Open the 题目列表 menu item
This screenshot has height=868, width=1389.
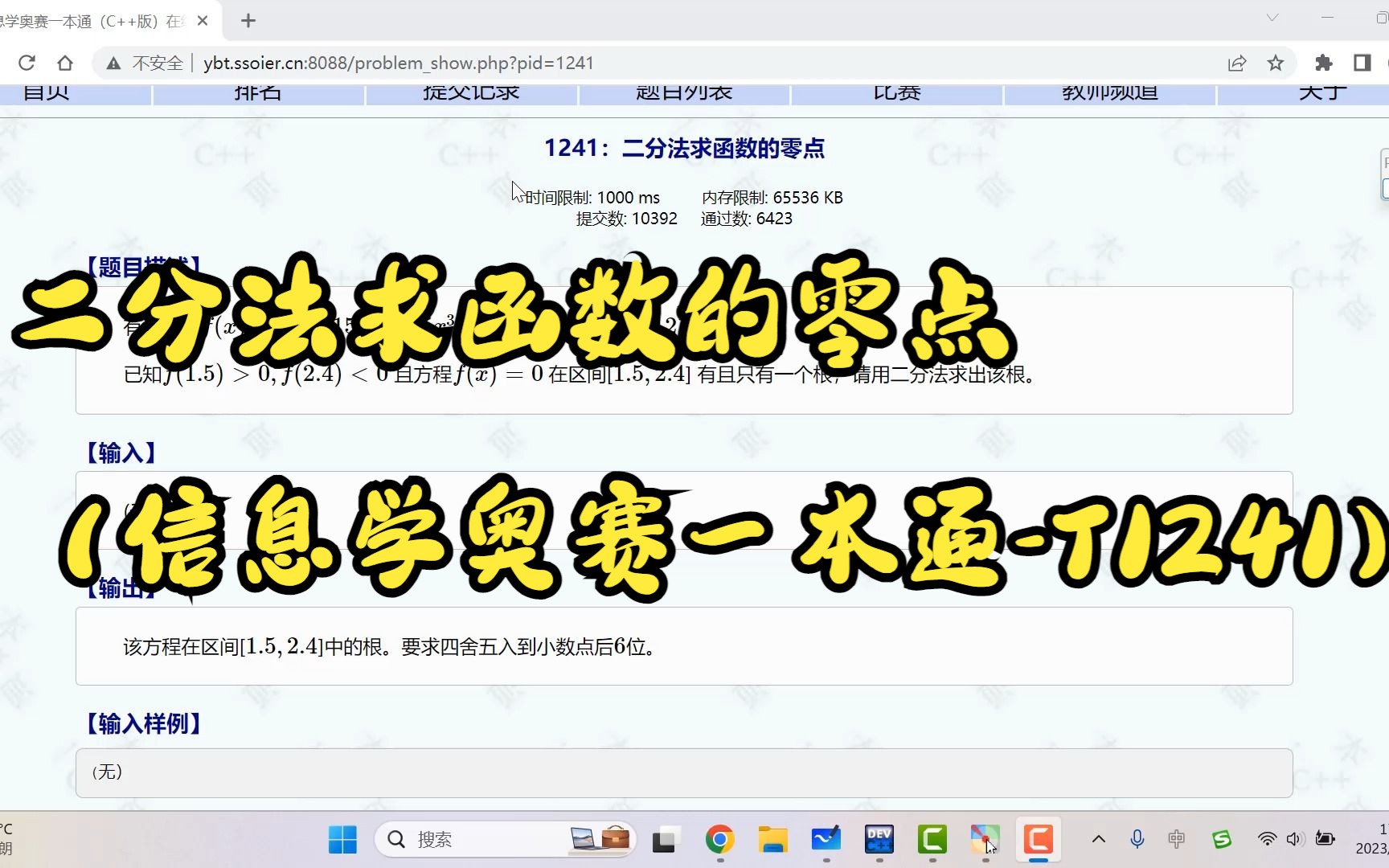(682, 92)
